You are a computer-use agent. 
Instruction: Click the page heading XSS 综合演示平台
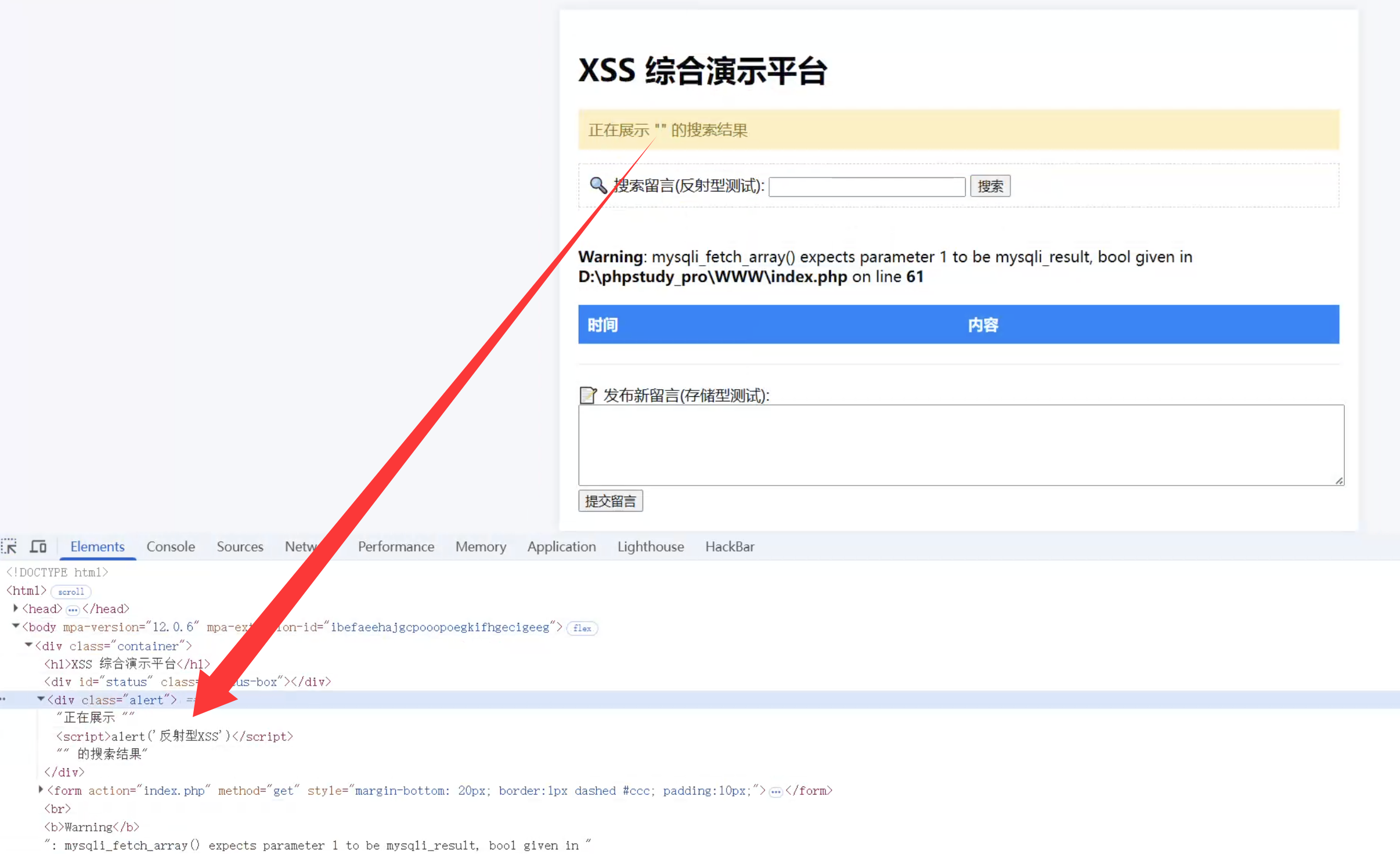coord(703,71)
